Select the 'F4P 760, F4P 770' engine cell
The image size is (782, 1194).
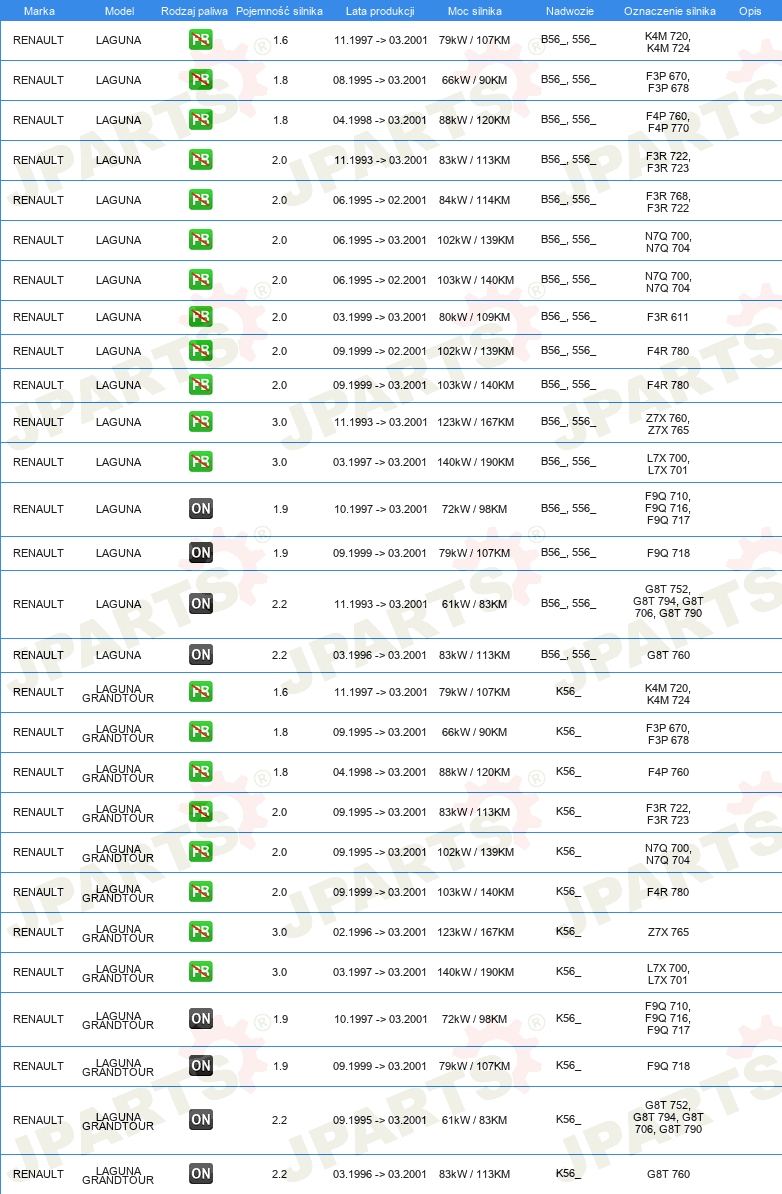668,122
